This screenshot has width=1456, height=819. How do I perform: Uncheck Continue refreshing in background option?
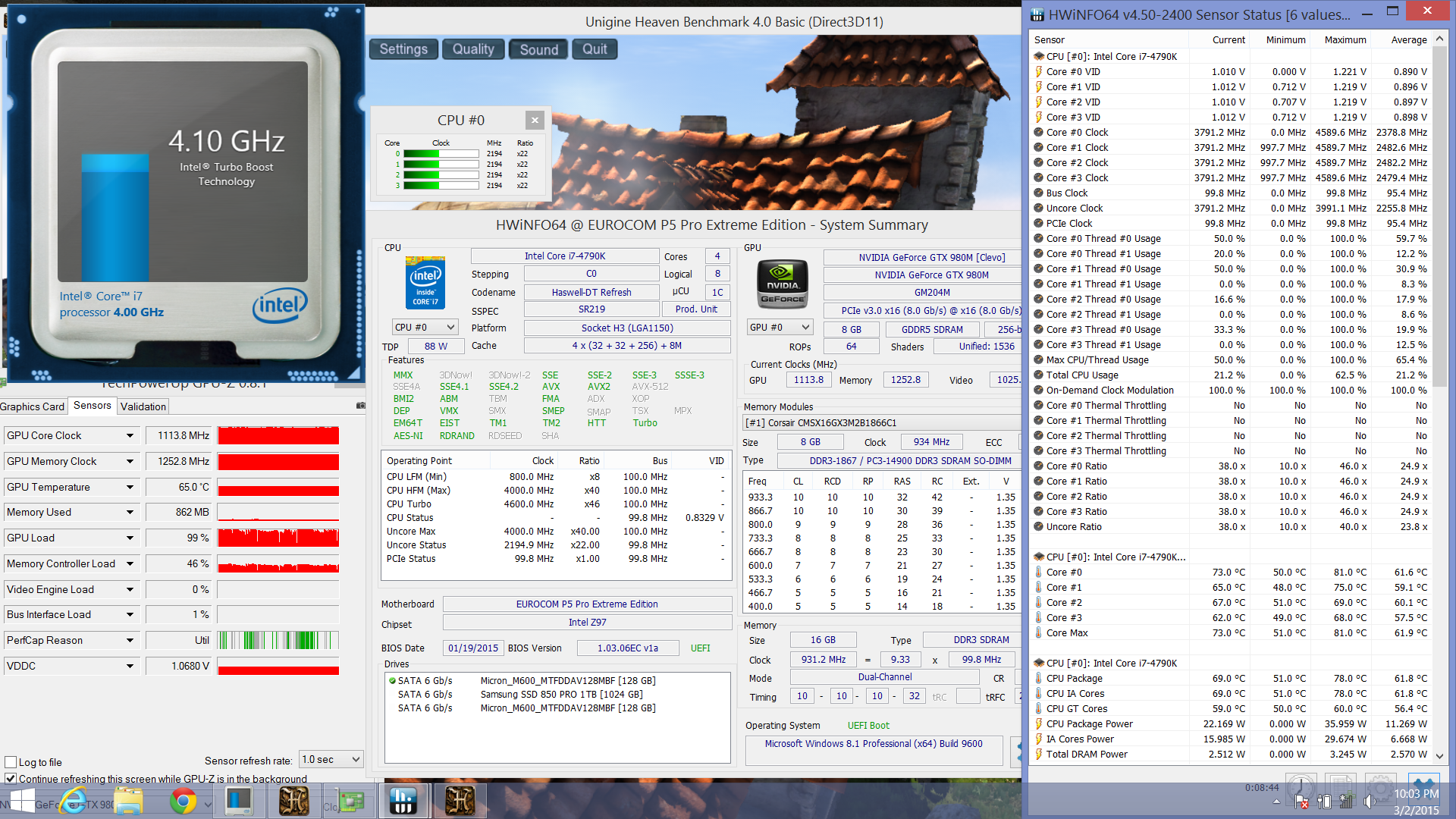click(11, 778)
